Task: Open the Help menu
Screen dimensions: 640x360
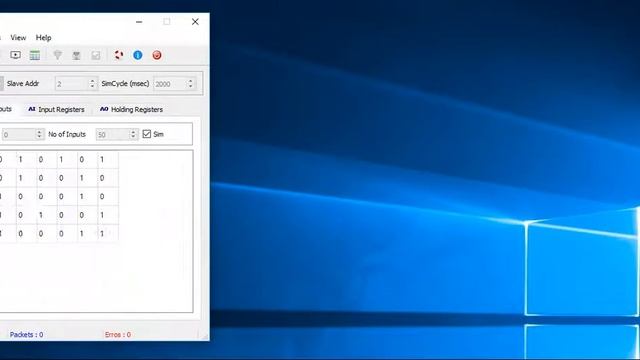Action: coord(44,38)
